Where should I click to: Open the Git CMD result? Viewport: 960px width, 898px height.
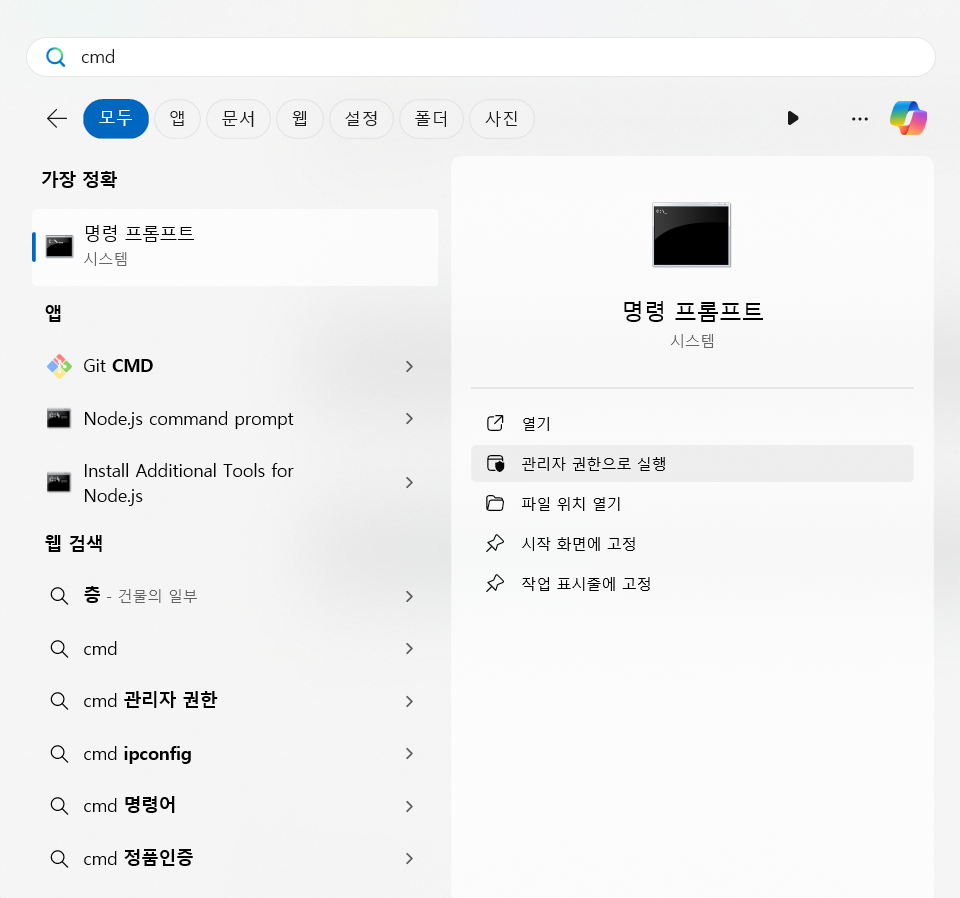(235, 366)
